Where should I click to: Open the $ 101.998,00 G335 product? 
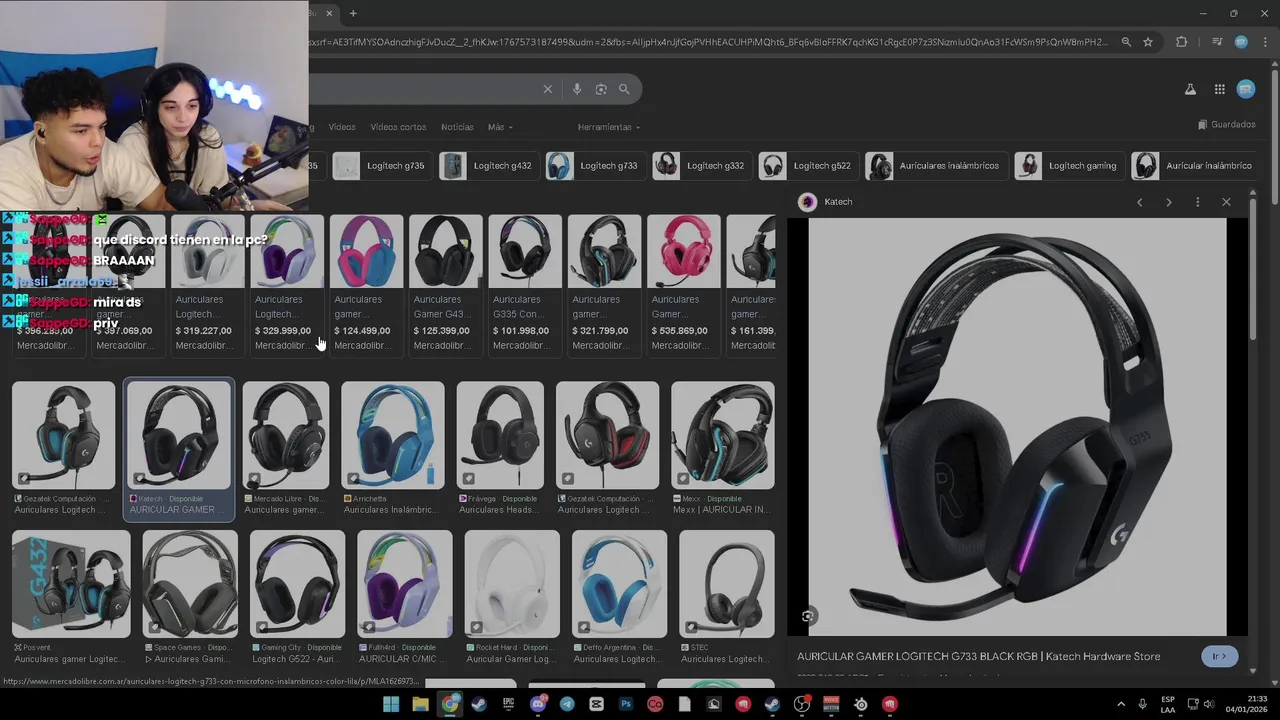[524, 284]
